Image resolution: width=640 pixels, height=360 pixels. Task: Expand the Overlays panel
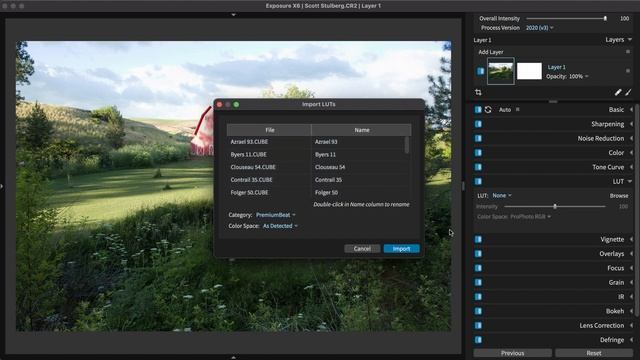(631, 253)
